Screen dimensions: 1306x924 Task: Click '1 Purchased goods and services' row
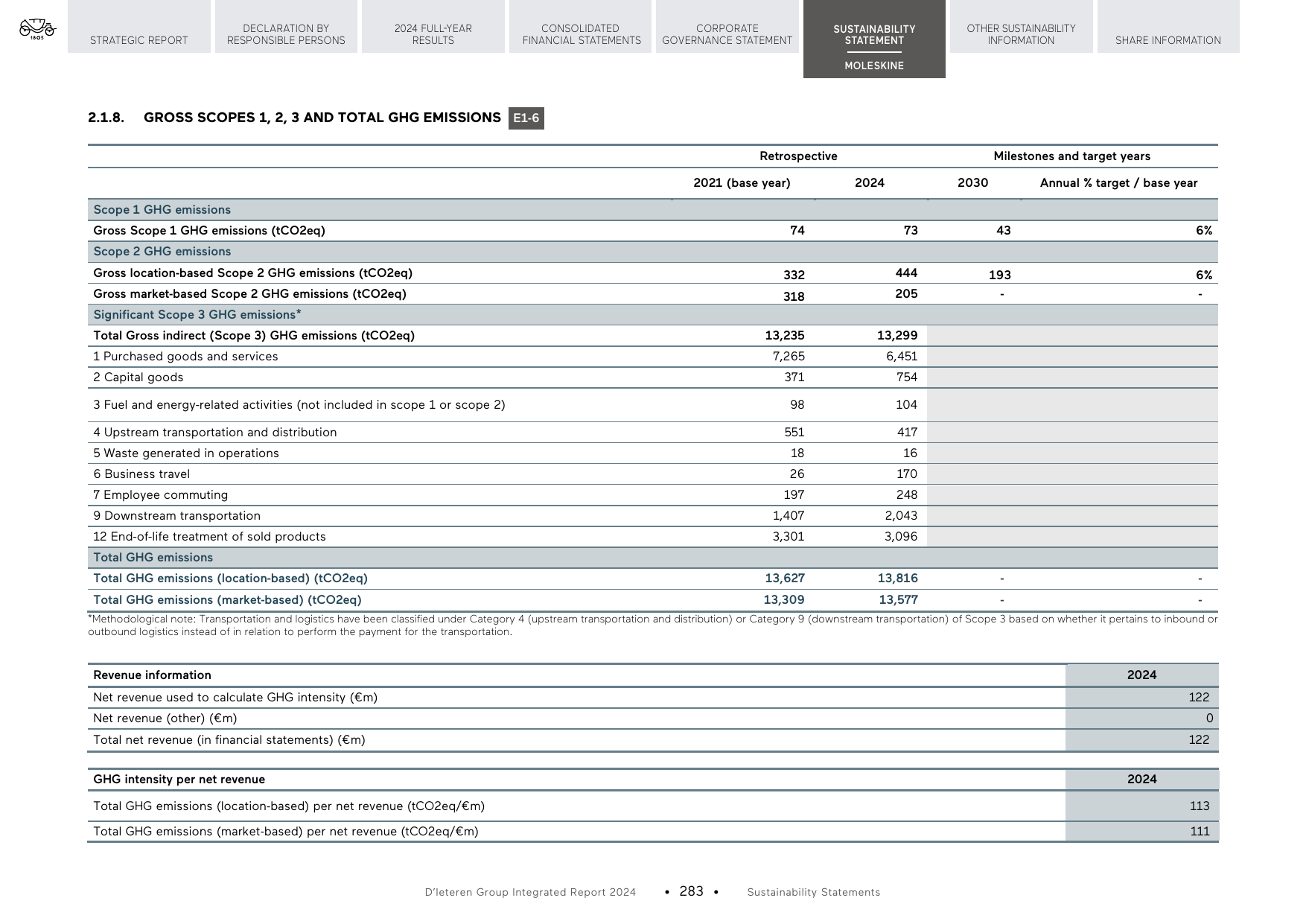coord(653,357)
